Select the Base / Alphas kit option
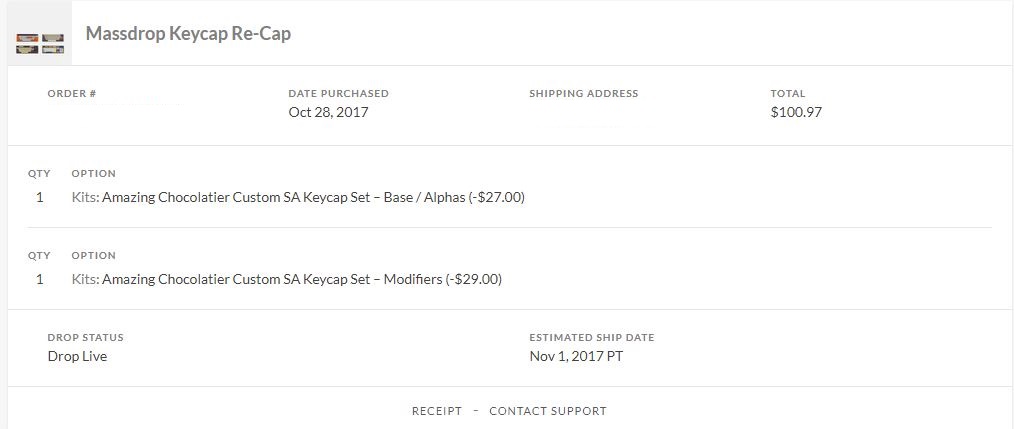This screenshot has width=1014, height=429. 298,197
